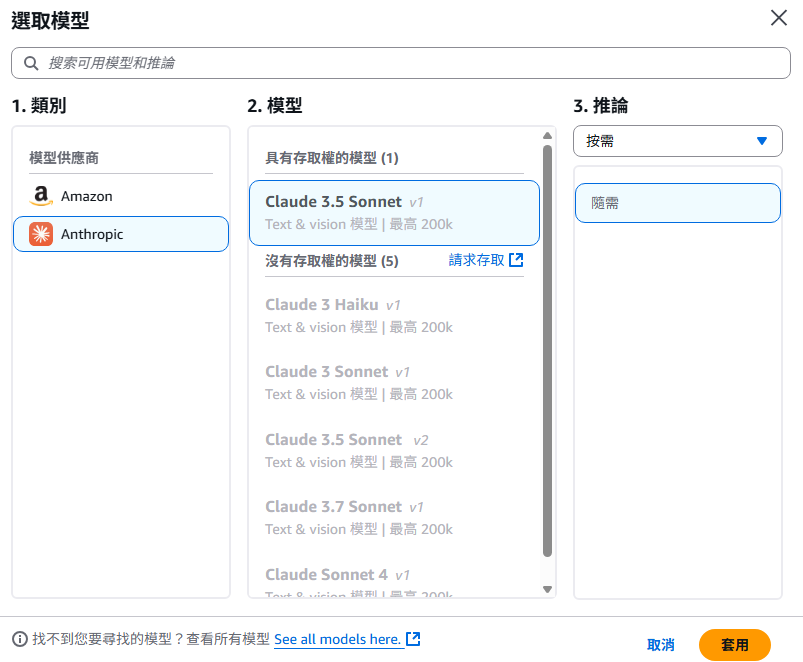Click the 套用 apply button

coord(734,645)
